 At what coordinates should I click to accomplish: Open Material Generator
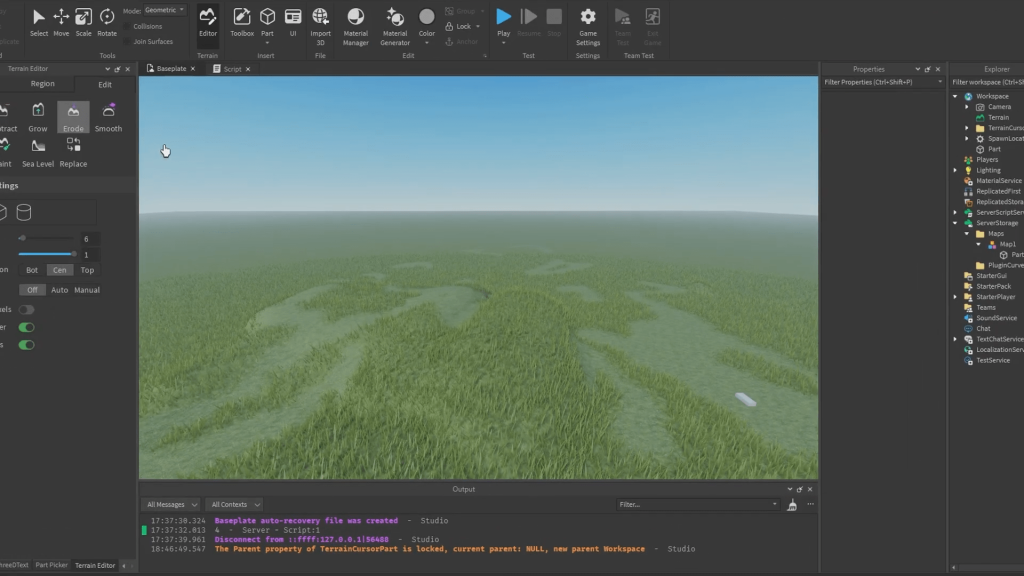(394, 27)
